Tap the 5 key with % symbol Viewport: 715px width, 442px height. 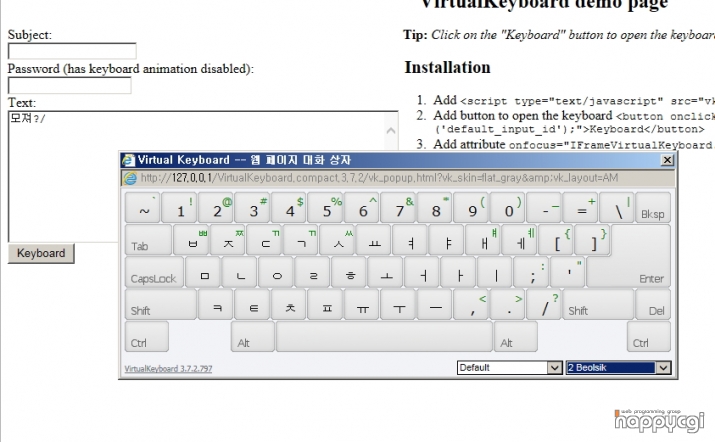point(325,208)
